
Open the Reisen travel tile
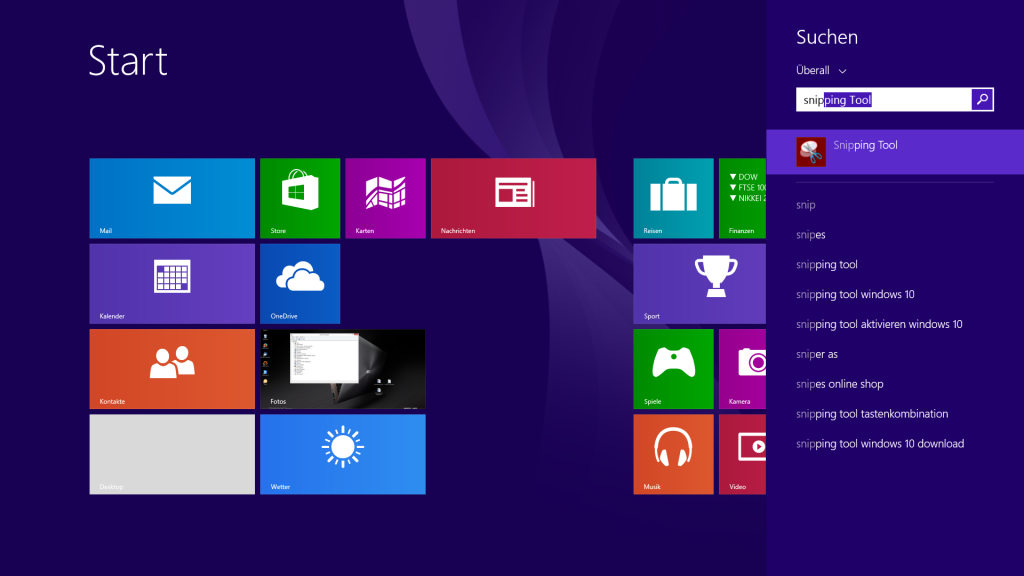(x=673, y=198)
